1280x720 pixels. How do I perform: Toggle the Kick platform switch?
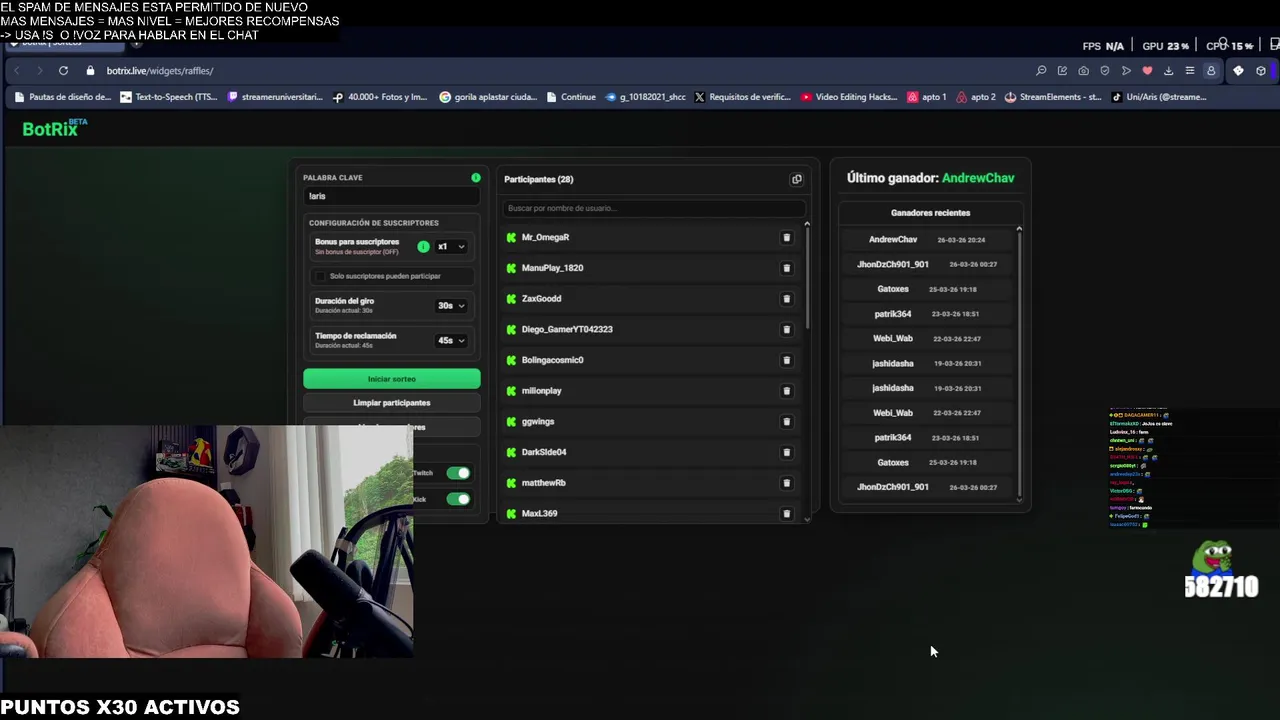coord(458,499)
